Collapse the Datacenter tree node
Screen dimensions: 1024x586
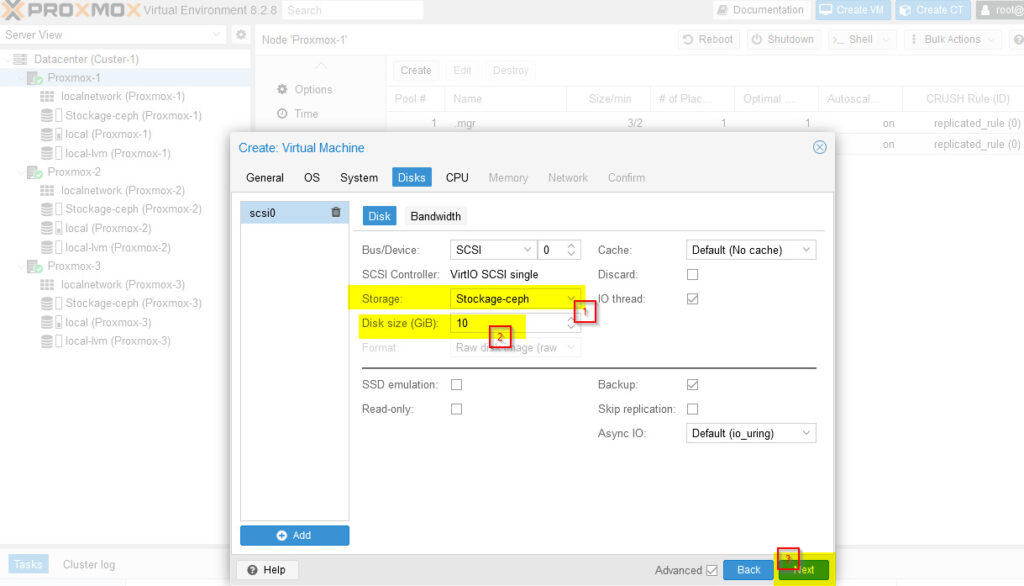8,59
